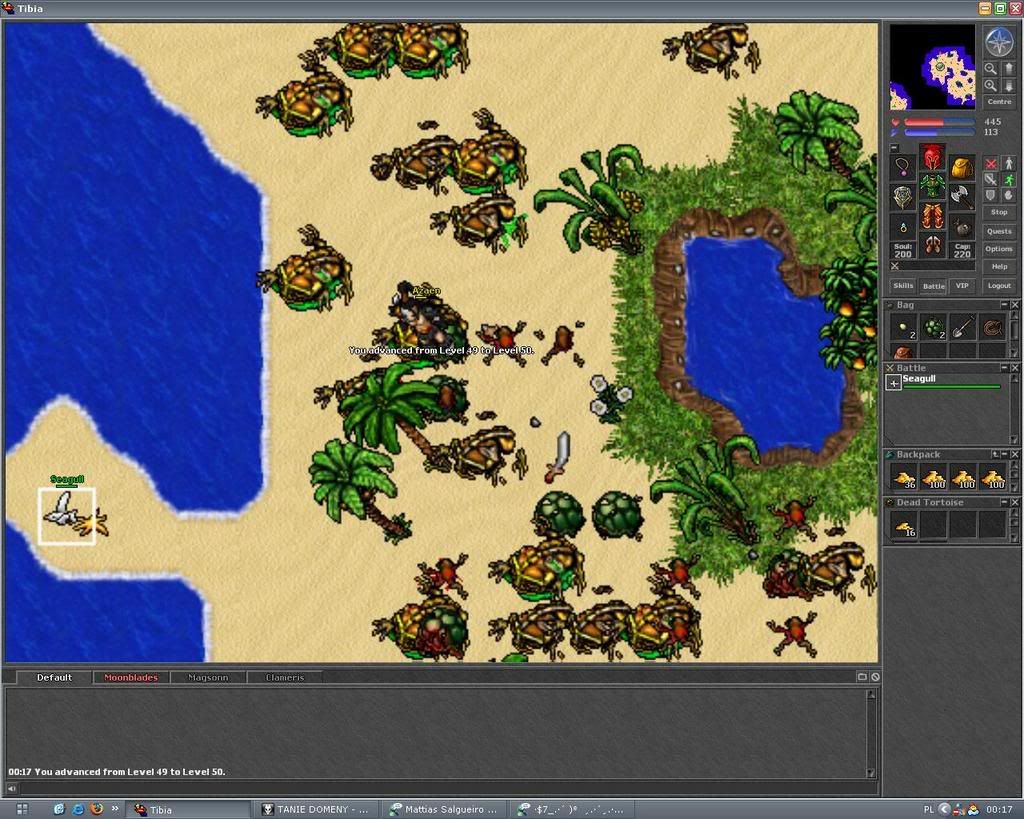Viewport: 1024px width, 819px height.
Task: Minimize the Backpack container panel
Action: click(x=1004, y=455)
